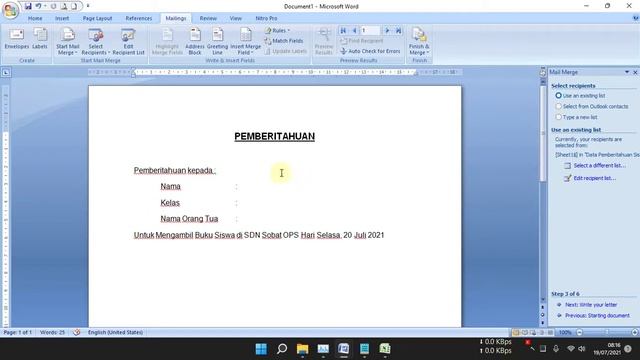Save document from Quick Access toolbar

(x=28, y=6)
